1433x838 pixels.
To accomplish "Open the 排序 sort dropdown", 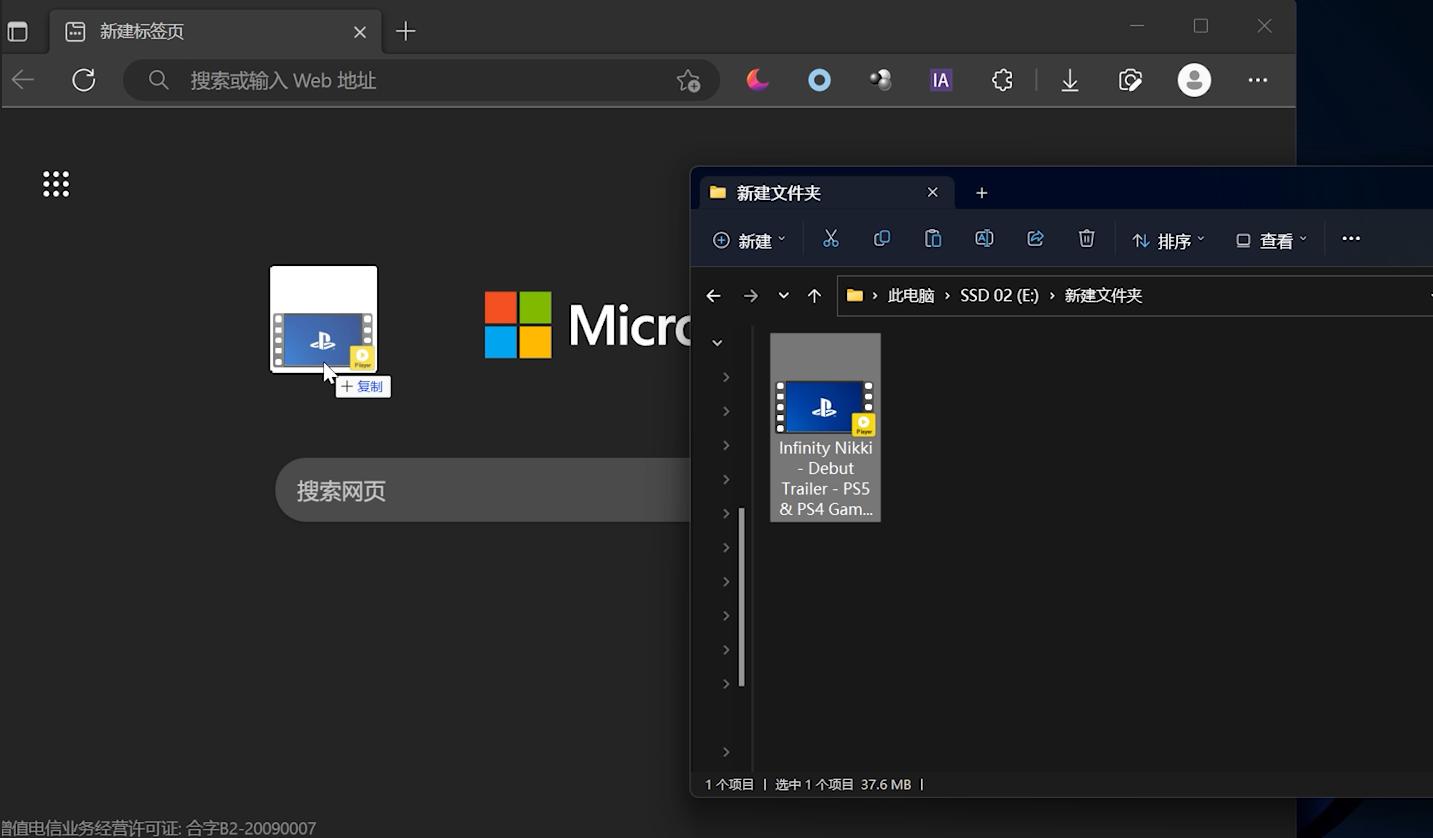I will pyautogui.click(x=1167, y=239).
